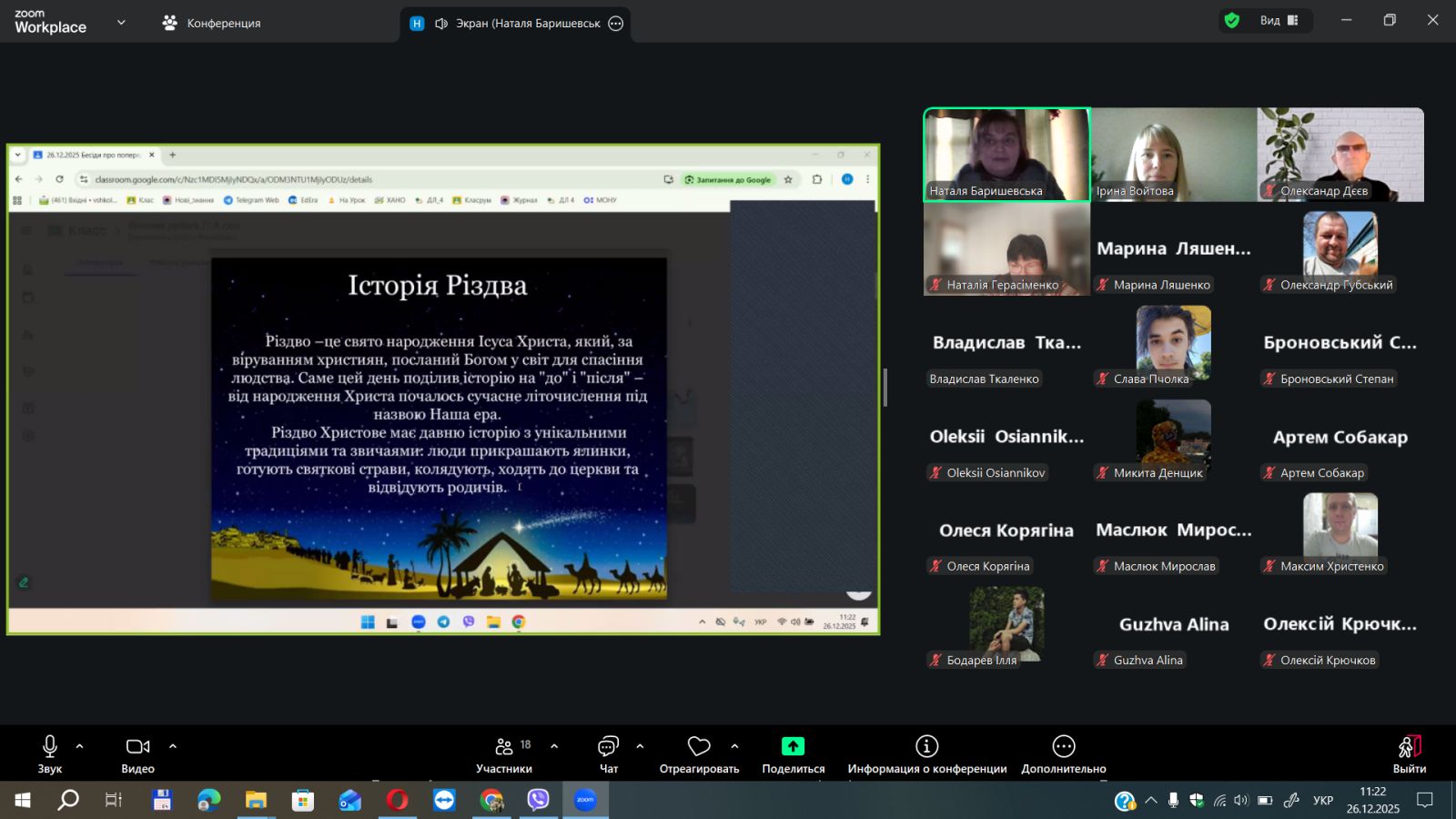The width and height of the screenshot is (1456, 819).
Task: Open Viber from the Windows taskbar
Action: point(539,800)
